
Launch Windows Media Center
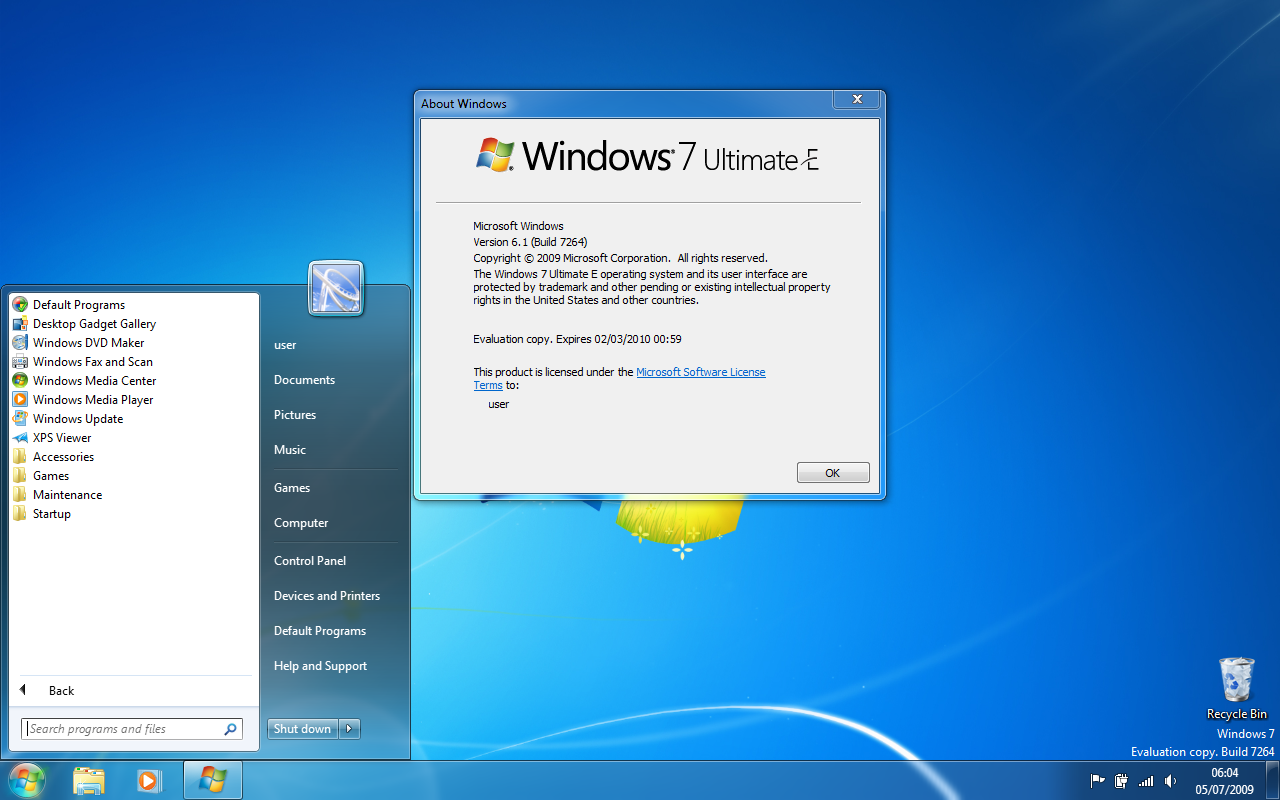(95, 380)
